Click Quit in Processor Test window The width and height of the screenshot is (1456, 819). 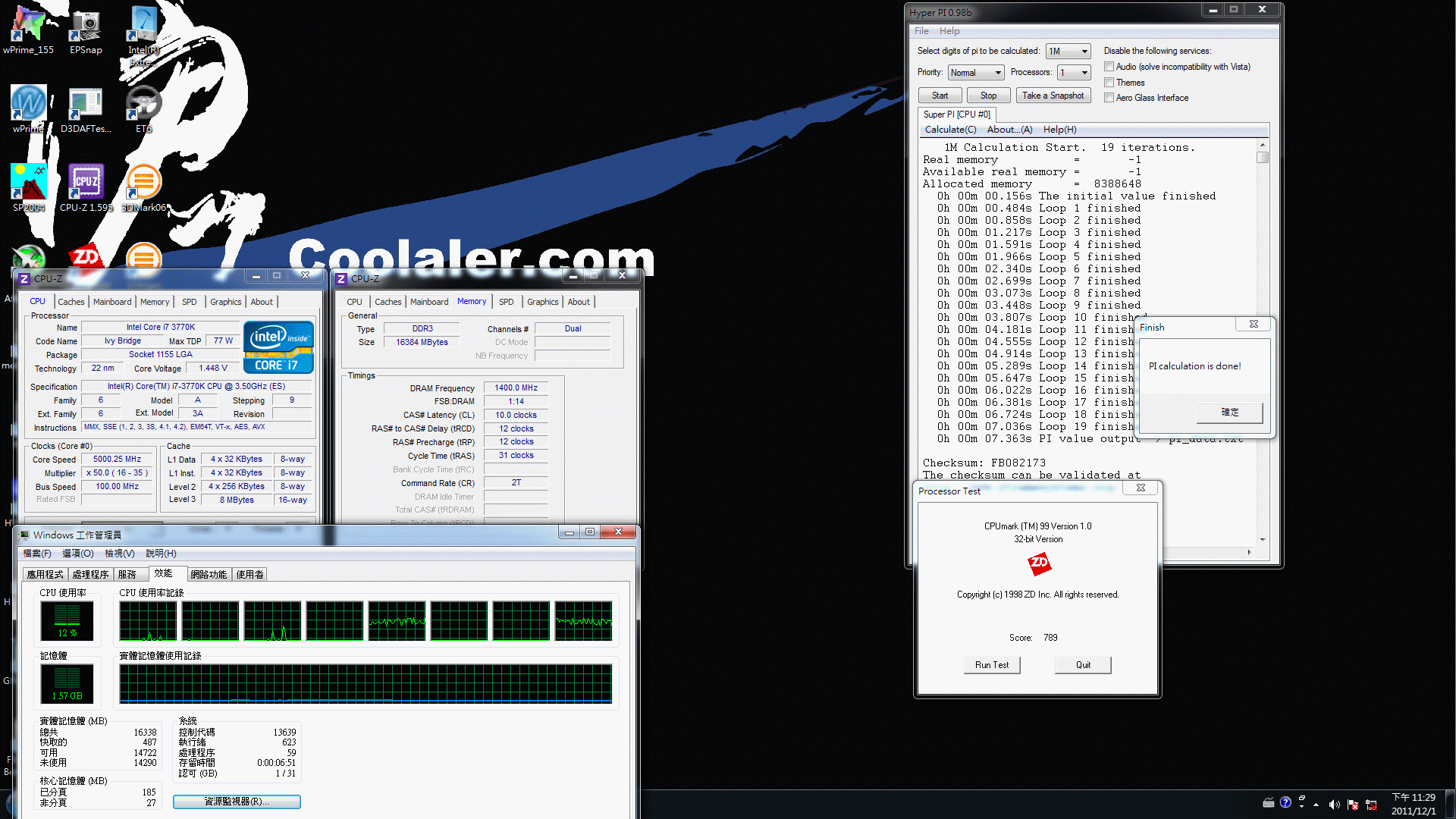coord(1083,665)
